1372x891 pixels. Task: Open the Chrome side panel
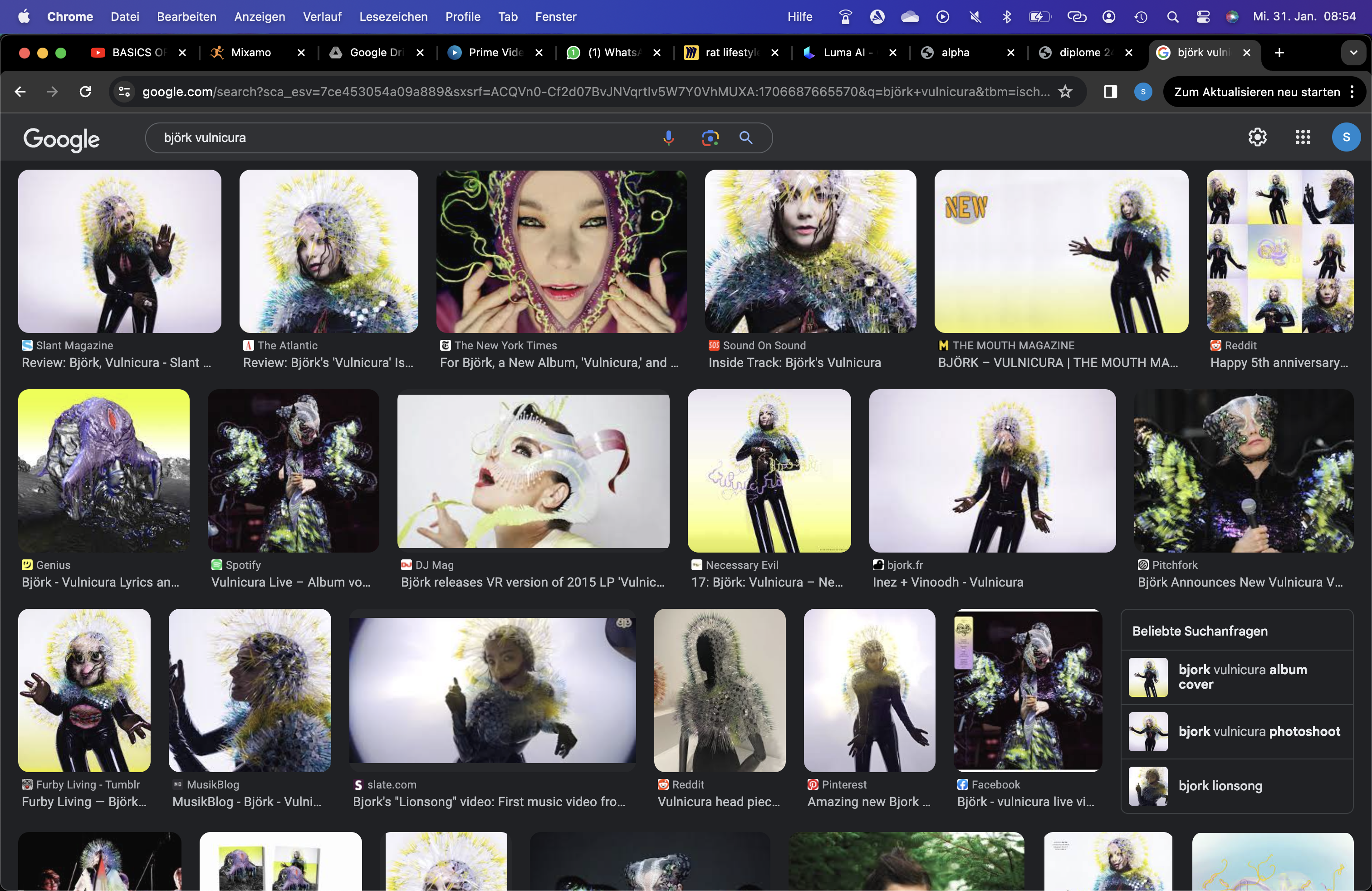(x=1110, y=92)
